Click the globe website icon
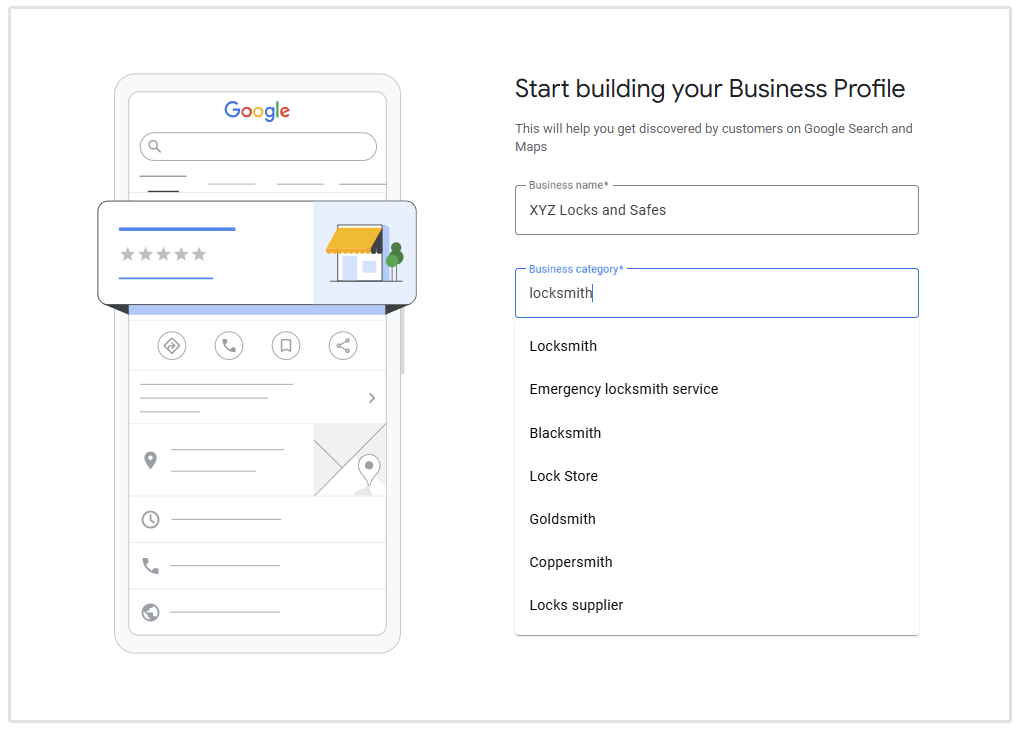1020x730 pixels. pyautogui.click(x=151, y=612)
